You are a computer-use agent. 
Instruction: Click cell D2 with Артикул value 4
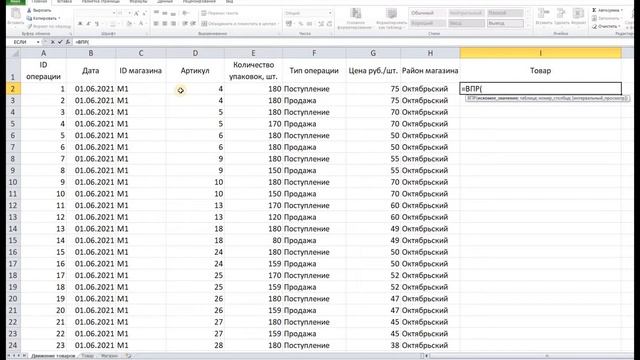[x=195, y=89]
